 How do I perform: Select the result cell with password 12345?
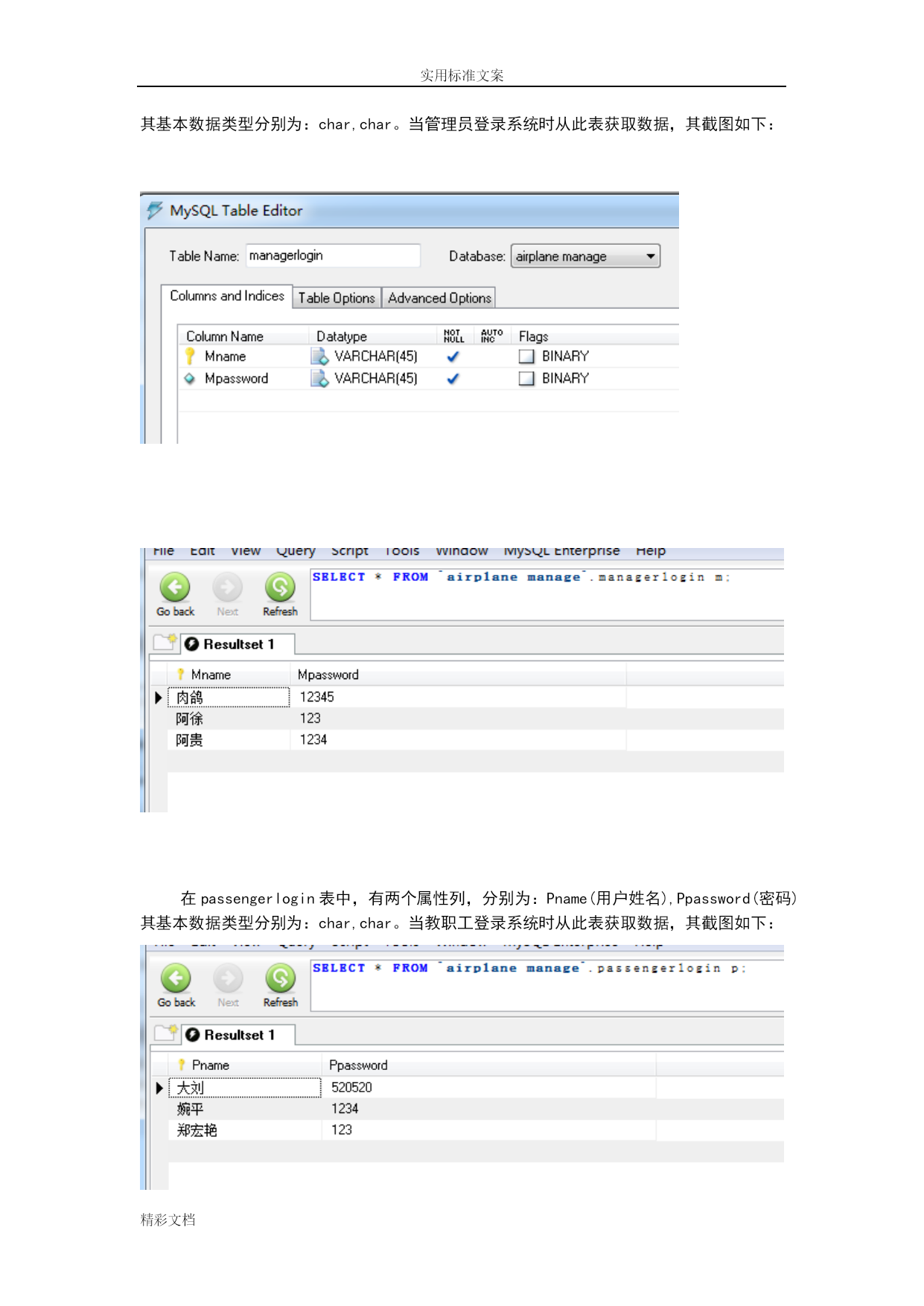tap(458, 697)
